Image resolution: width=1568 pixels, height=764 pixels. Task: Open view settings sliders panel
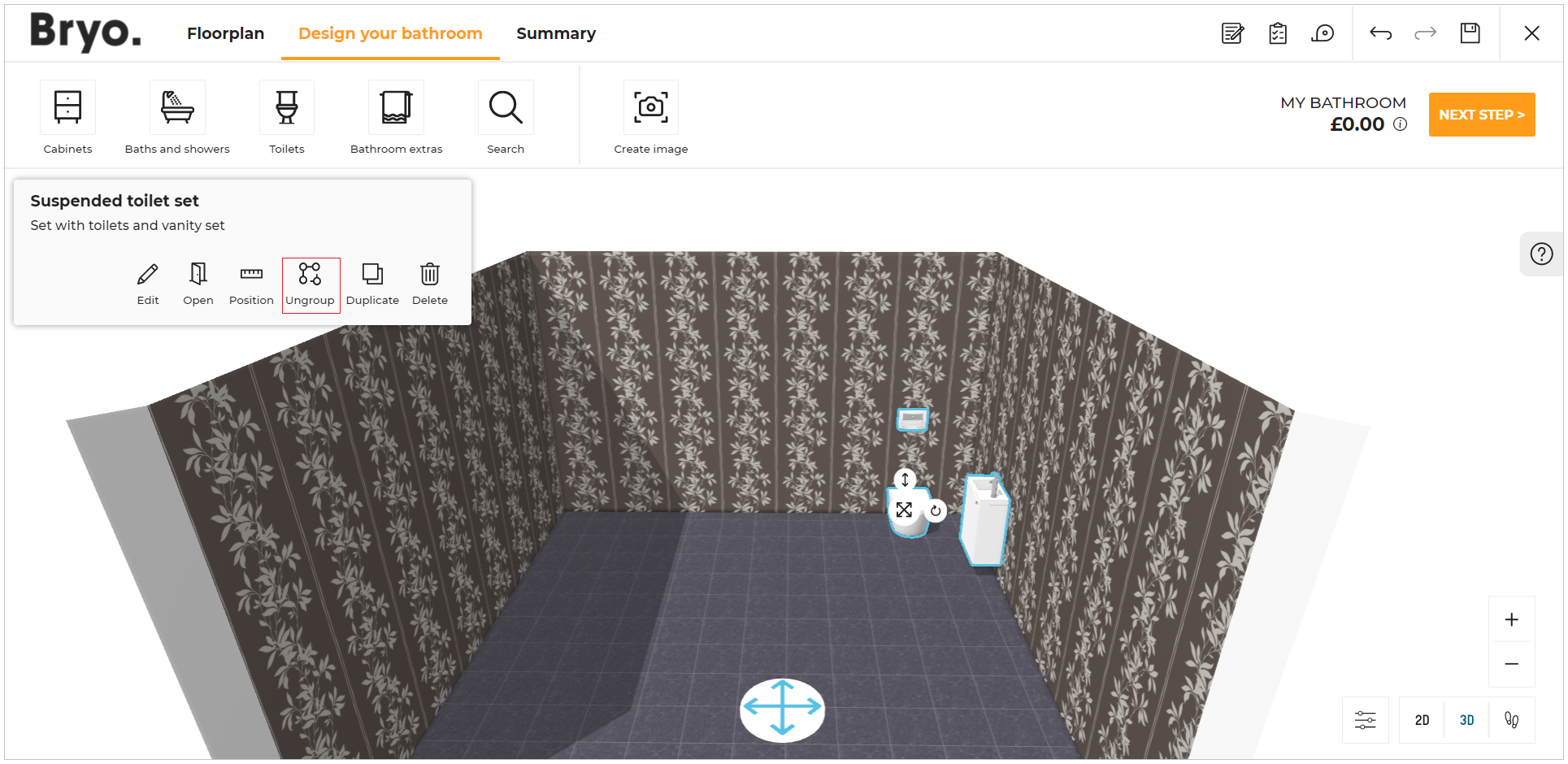(1365, 720)
